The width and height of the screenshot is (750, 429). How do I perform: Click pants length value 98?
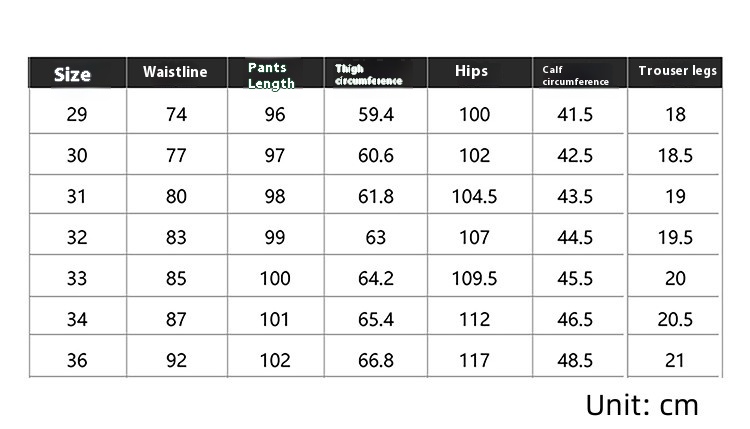coord(275,197)
